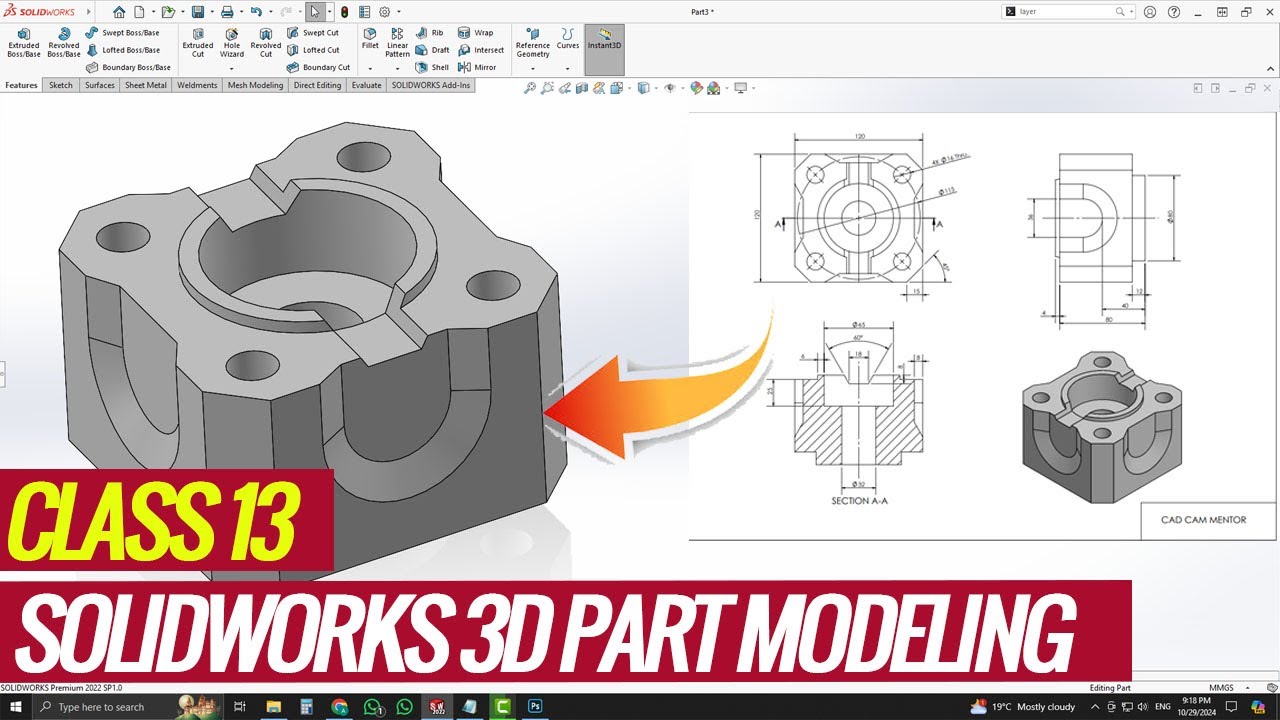Open the Section View tool

[582, 88]
